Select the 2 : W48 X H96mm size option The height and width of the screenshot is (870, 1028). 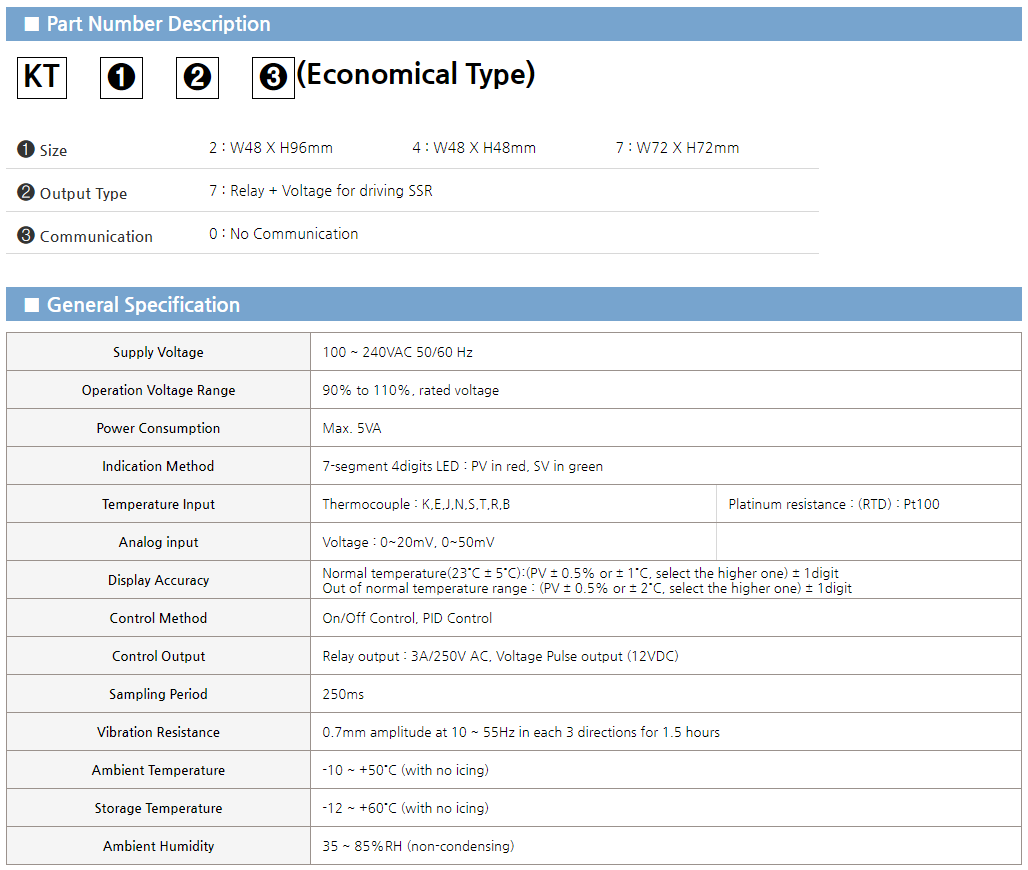[x=271, y=148]
